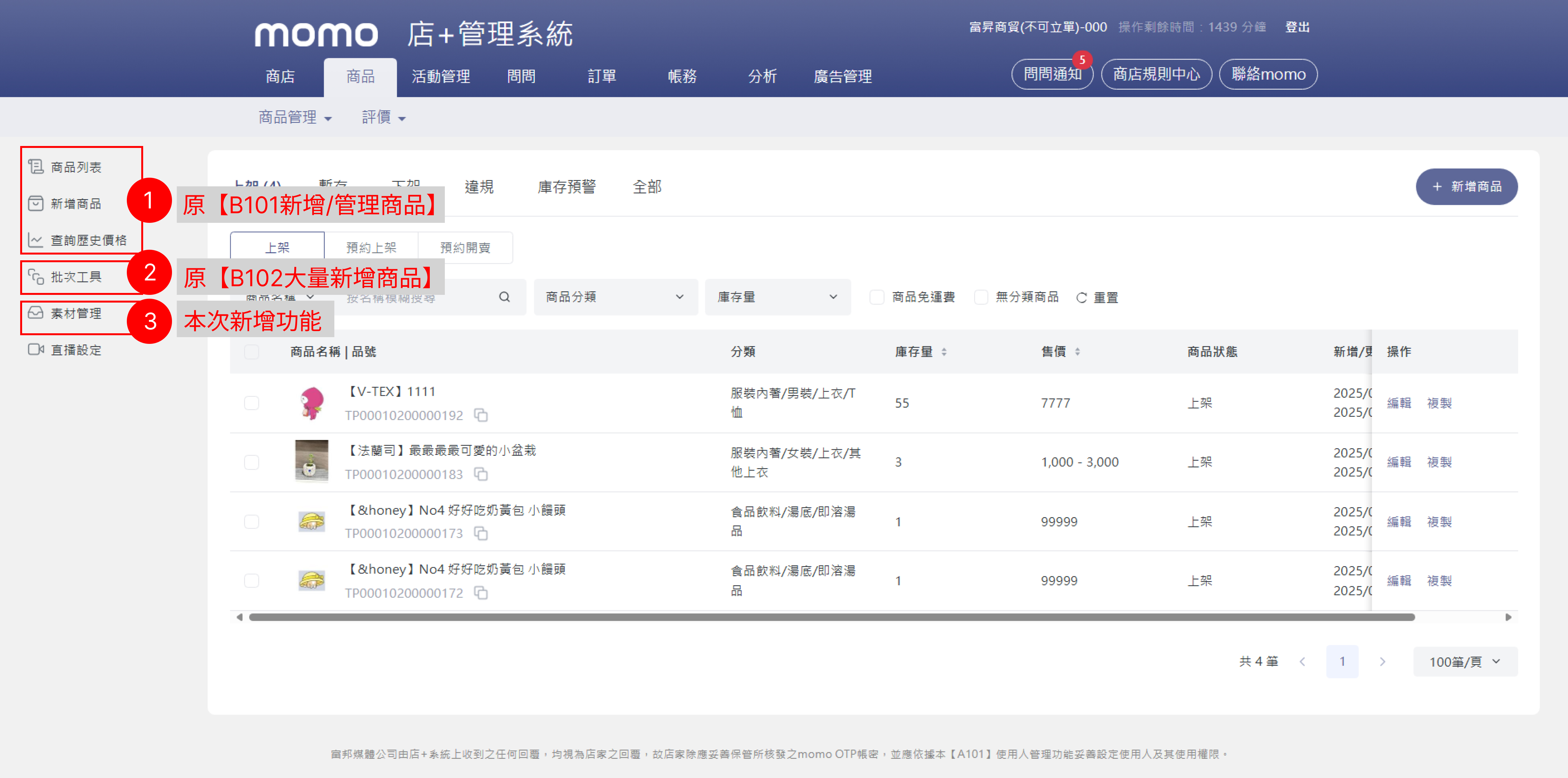This screenshot has width=1568, height=778.
Task: Open 活動管理 main nav tab
Action: click(441, 77)
